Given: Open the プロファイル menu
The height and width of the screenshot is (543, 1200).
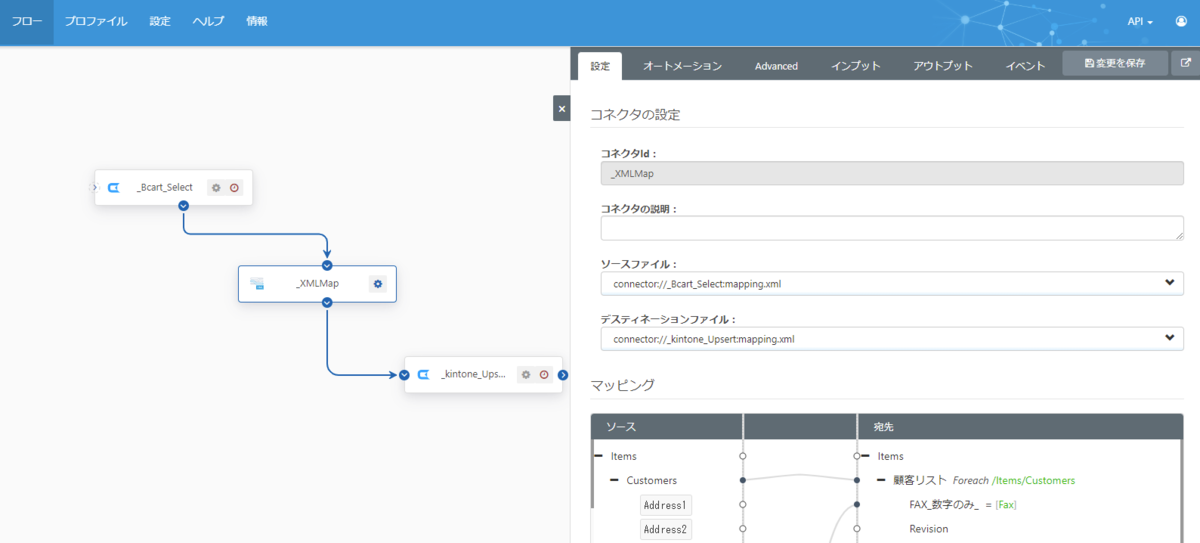Looking at the screenshot, I should (x=96, y=21).
